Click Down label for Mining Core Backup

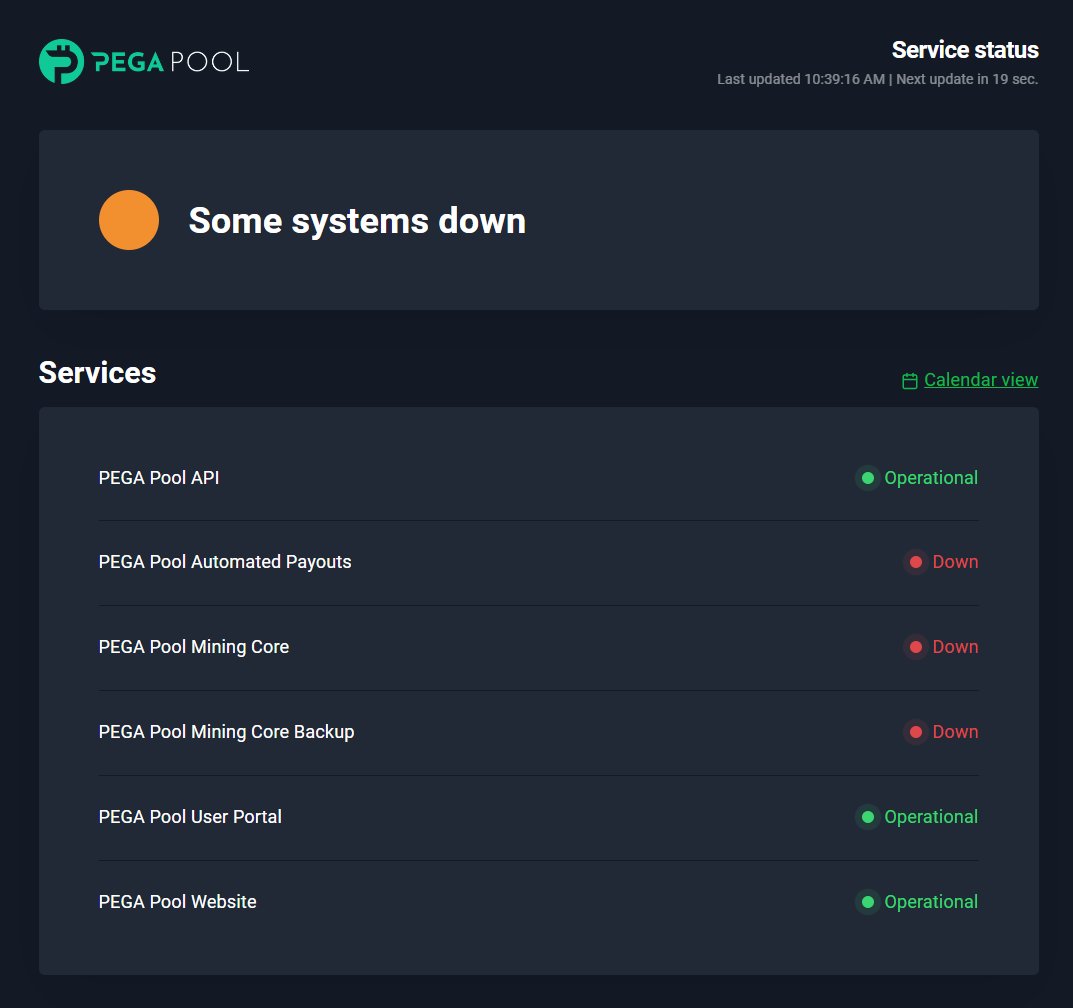point(955,732)
